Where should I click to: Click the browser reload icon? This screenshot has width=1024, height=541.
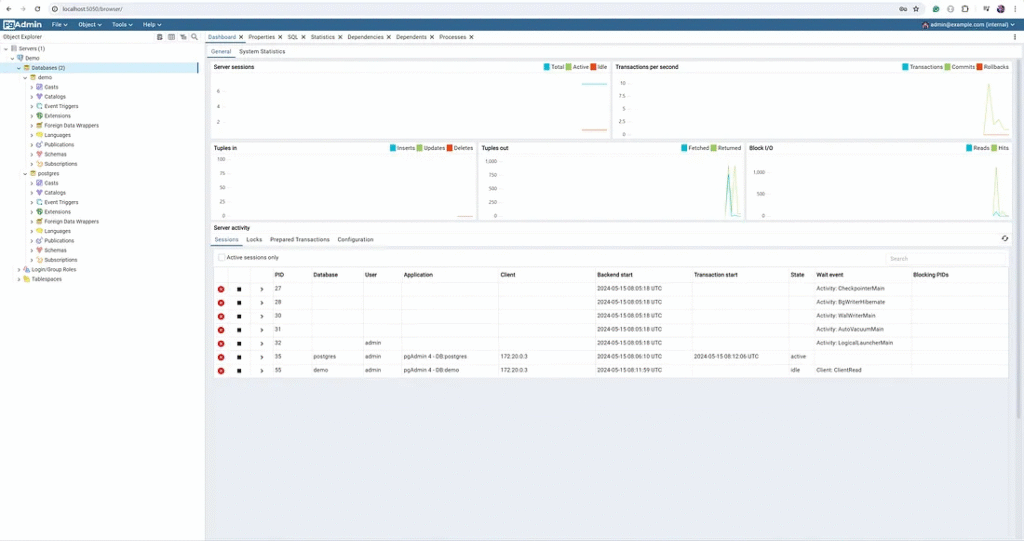37,9
